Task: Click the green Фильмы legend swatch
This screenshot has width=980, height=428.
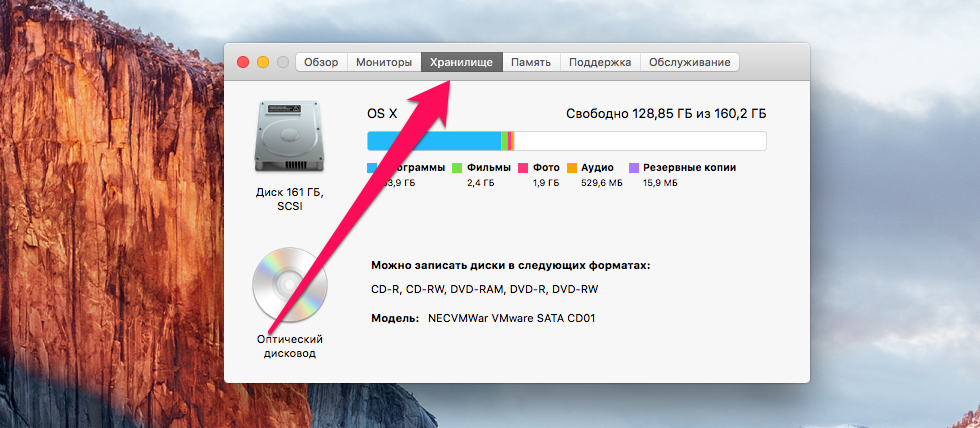Action: (457, 167)
